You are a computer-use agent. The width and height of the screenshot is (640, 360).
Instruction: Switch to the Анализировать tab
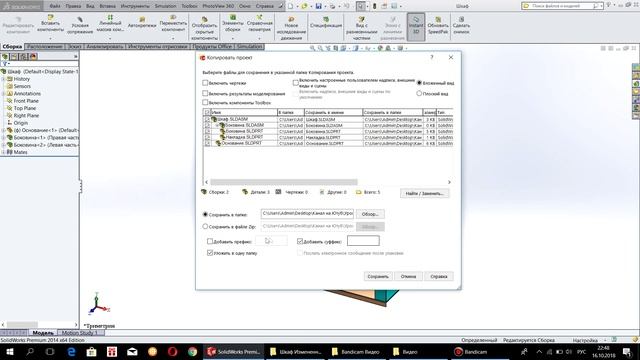(104, 47)
